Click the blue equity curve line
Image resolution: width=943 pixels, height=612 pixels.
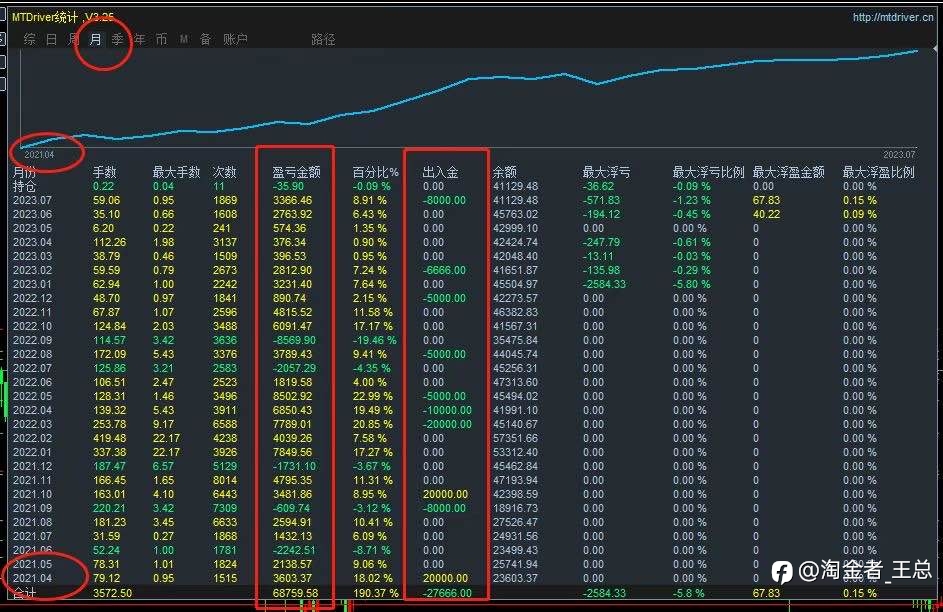[x=469, y=78]
